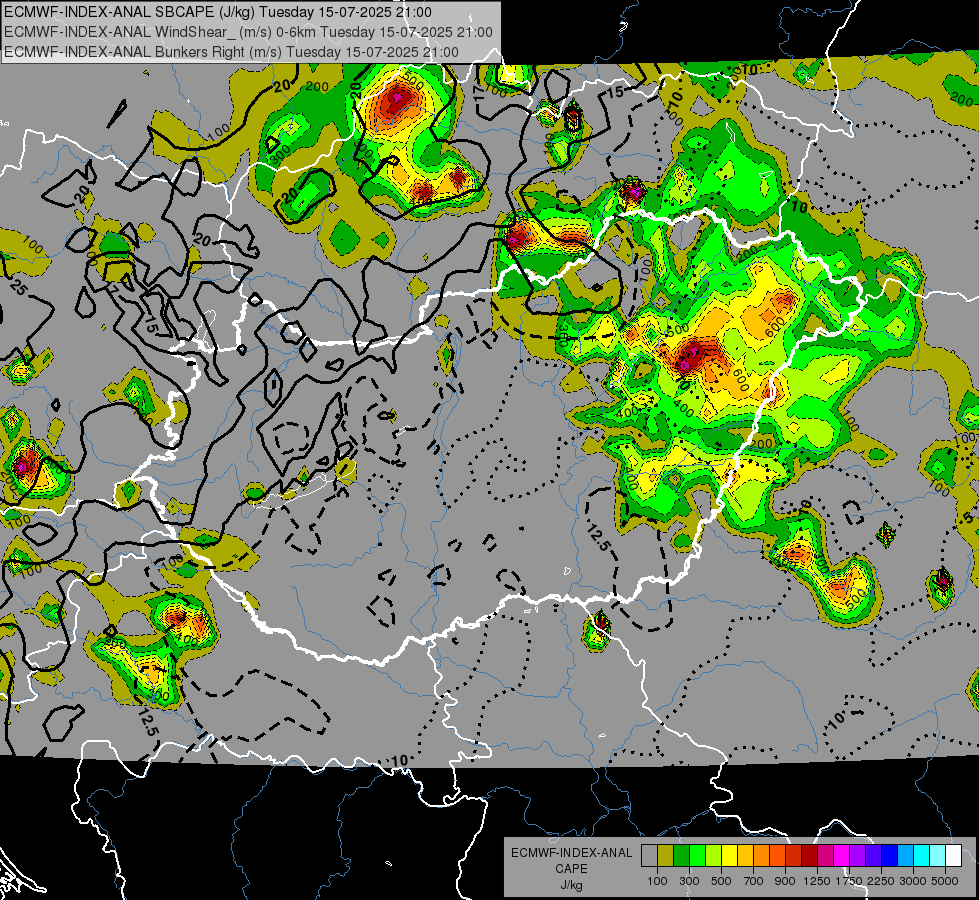The height and width of the screenshot is (900, 979).
Task: Click the legend value 300
Action: (x=689, y=881)
